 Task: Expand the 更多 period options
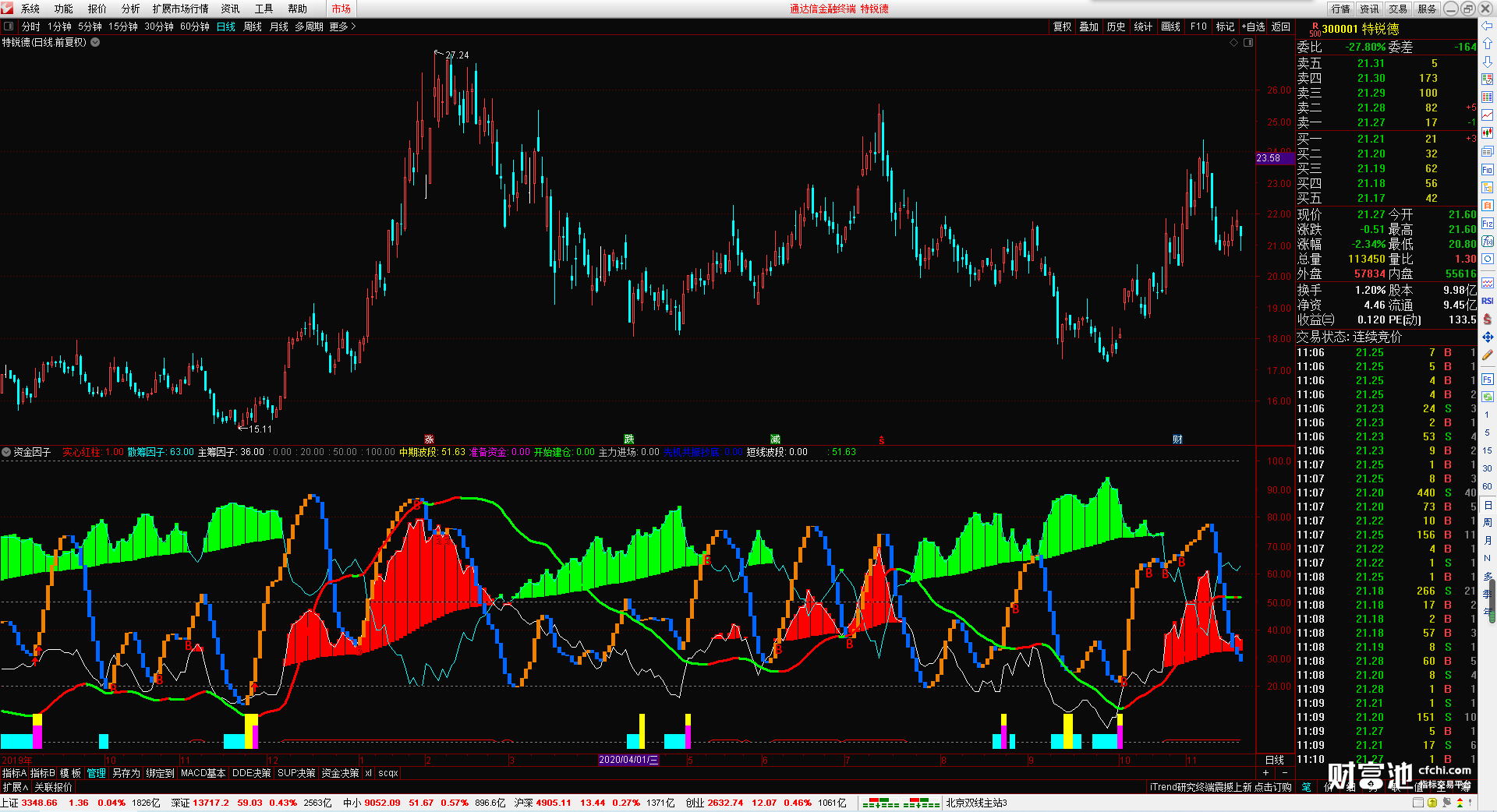point(342,26)
